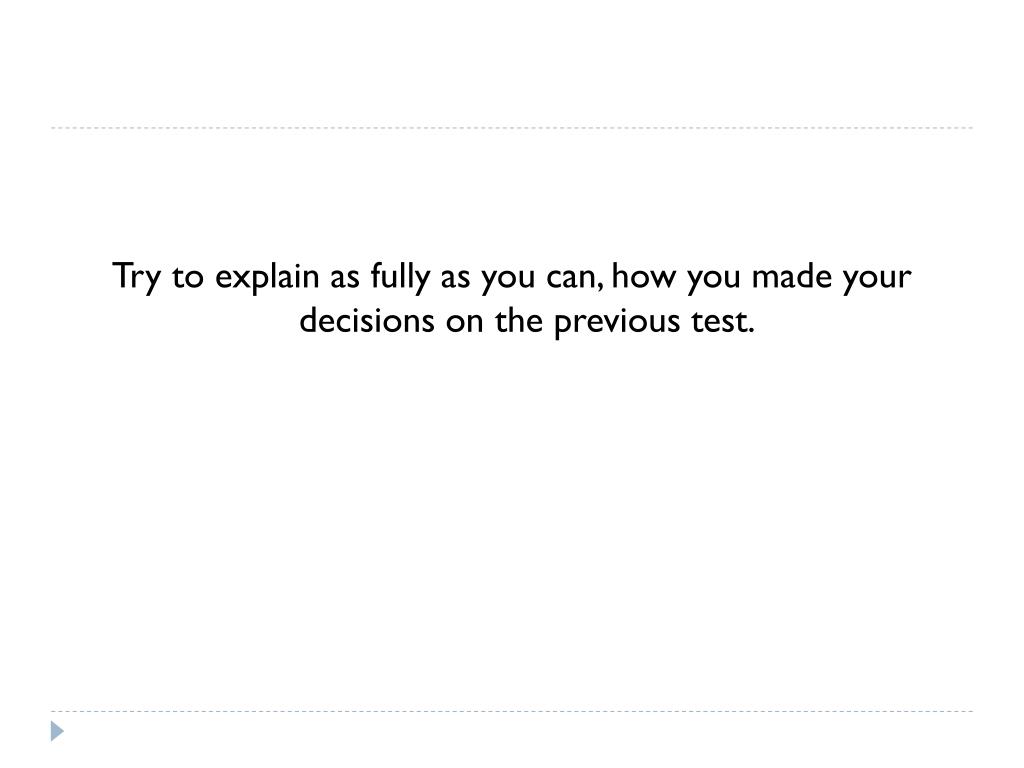
Task: Click the word 'Try' in the slide
Action: [x=136, y=277]
